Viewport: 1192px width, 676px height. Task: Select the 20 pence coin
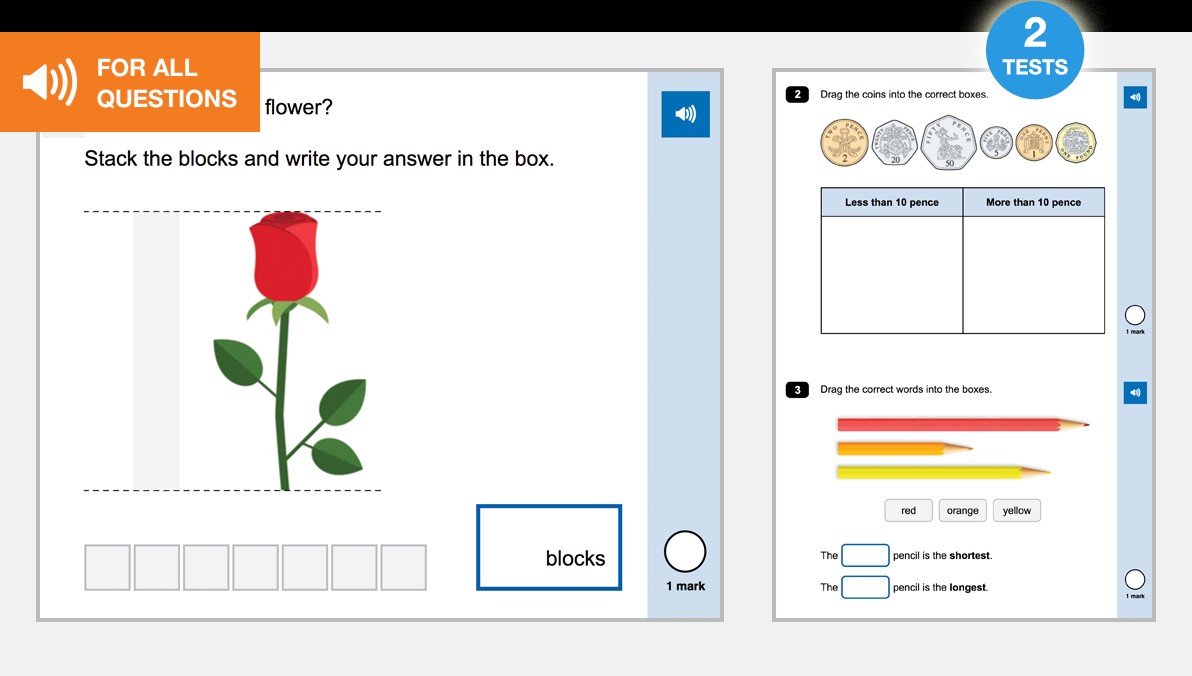(895, 142)
